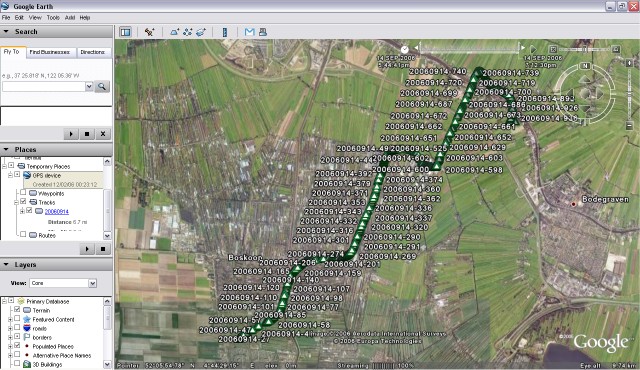Uncheck the 20060914 track checkbox

pos(29,210)
